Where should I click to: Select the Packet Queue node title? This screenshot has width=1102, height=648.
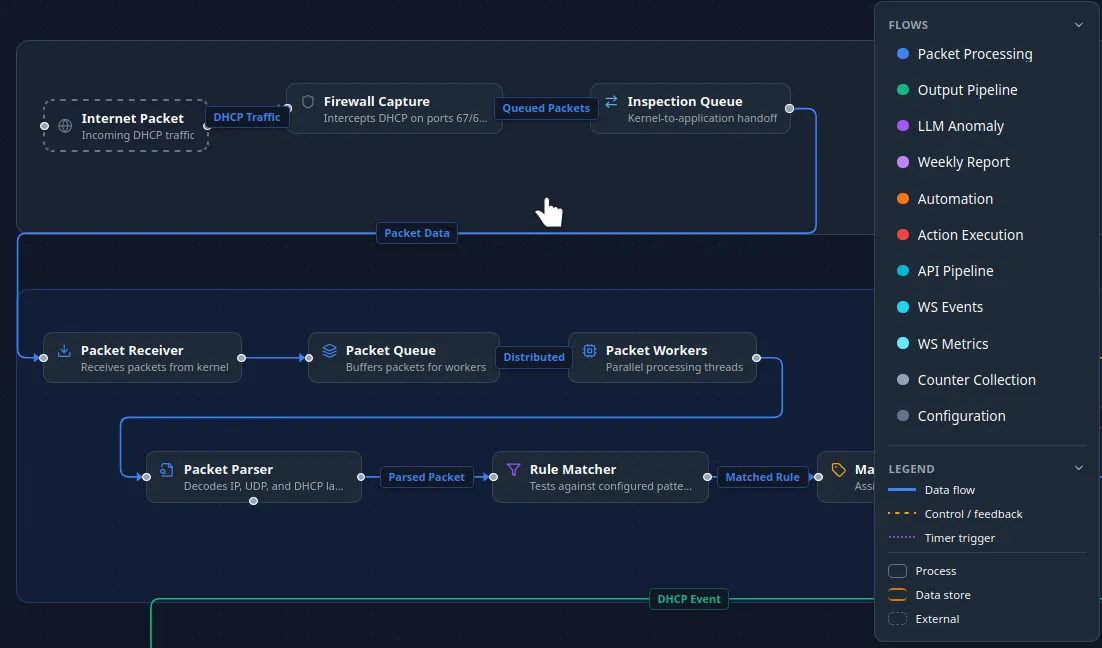(x=391, y=350)
